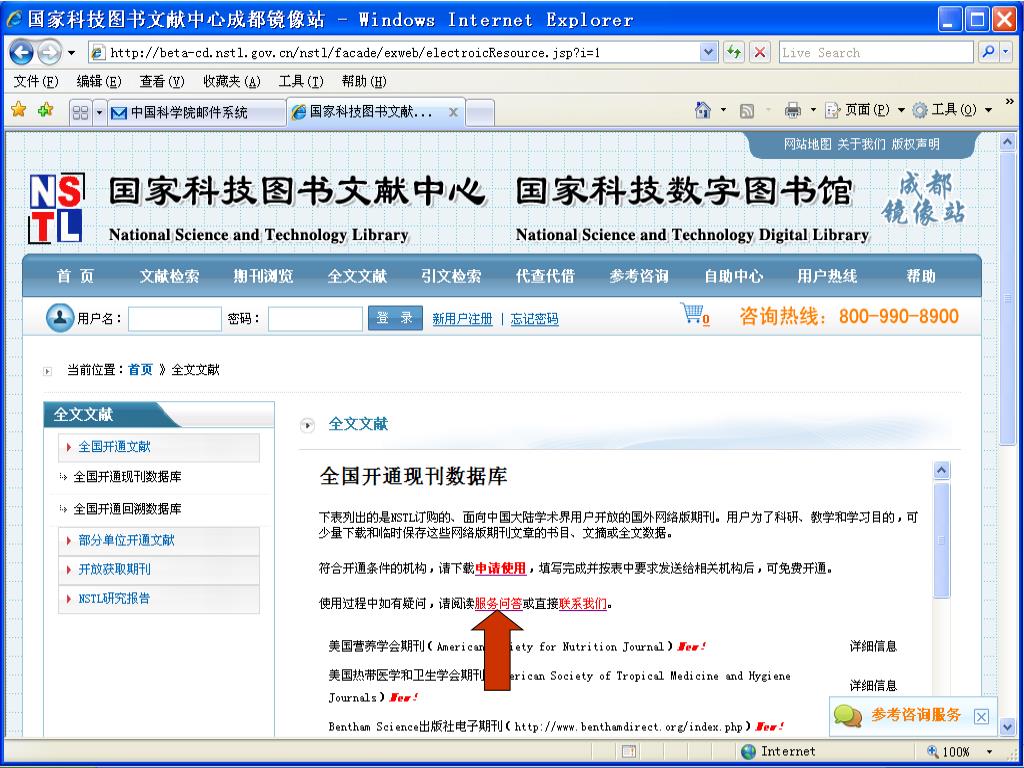1024x768 pixels.
Task: Click the Live Search input box
Action: click(876, 53)
